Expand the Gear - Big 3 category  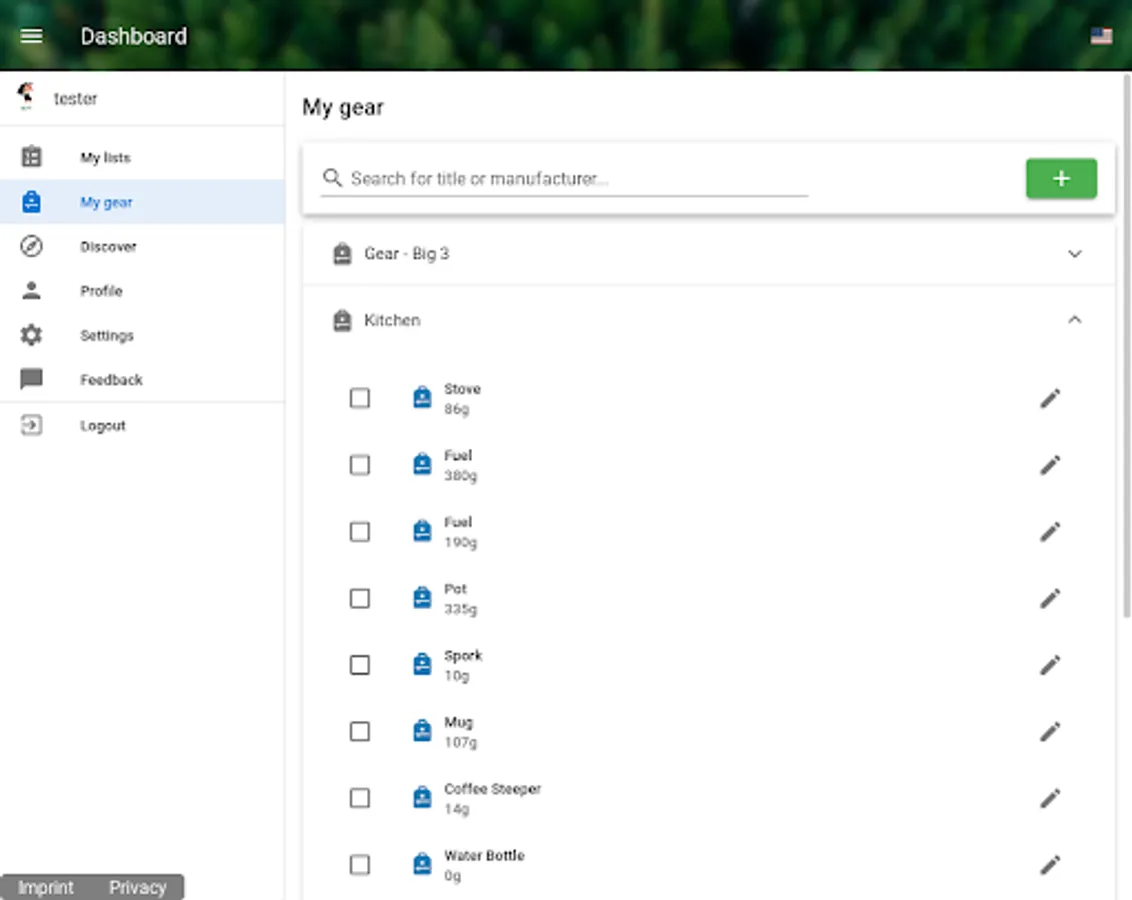point(1075,254)
